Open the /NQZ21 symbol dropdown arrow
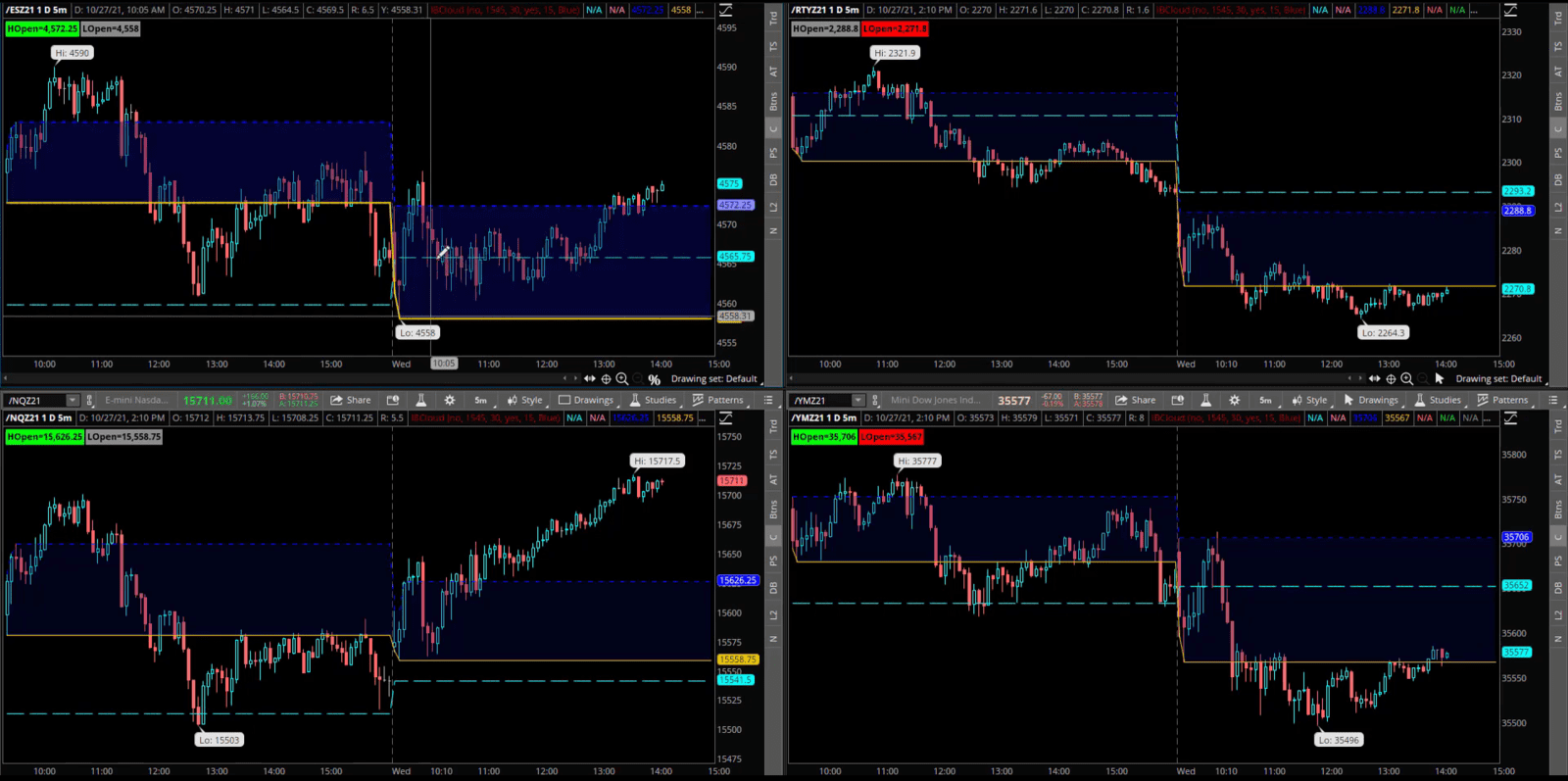 point(72,400)
